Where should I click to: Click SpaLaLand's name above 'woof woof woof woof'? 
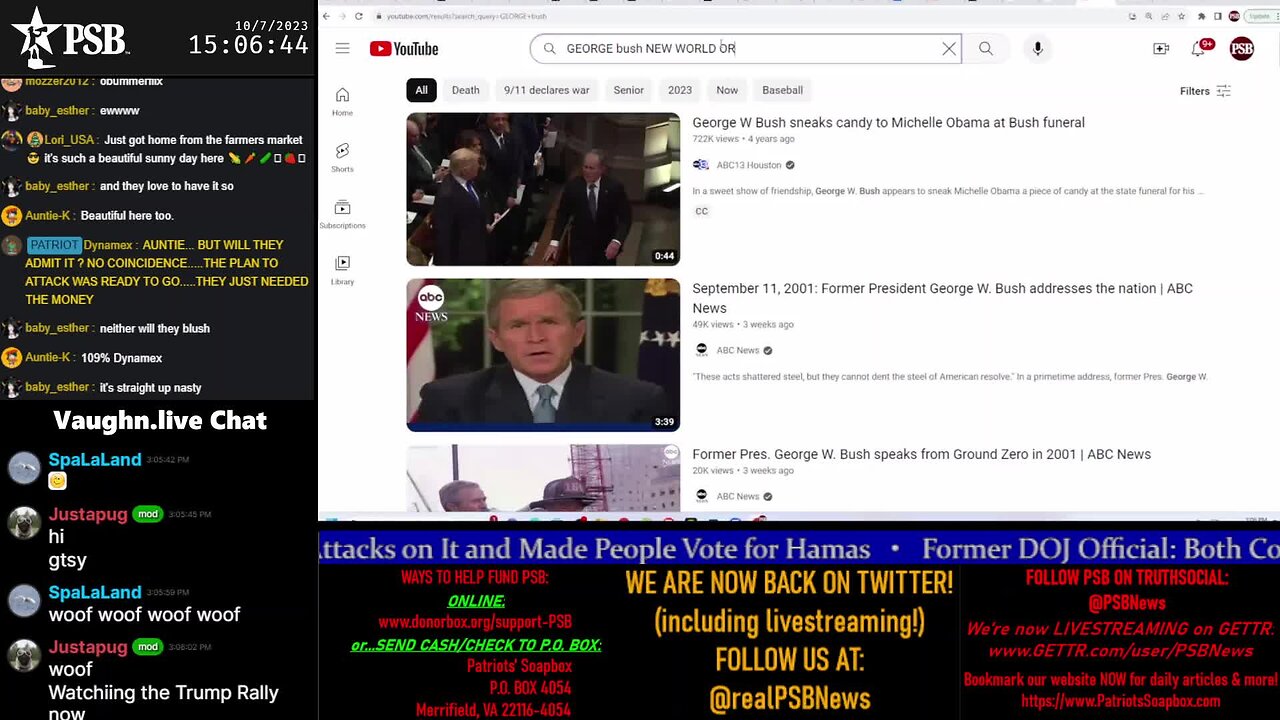(x=95, y=592)
